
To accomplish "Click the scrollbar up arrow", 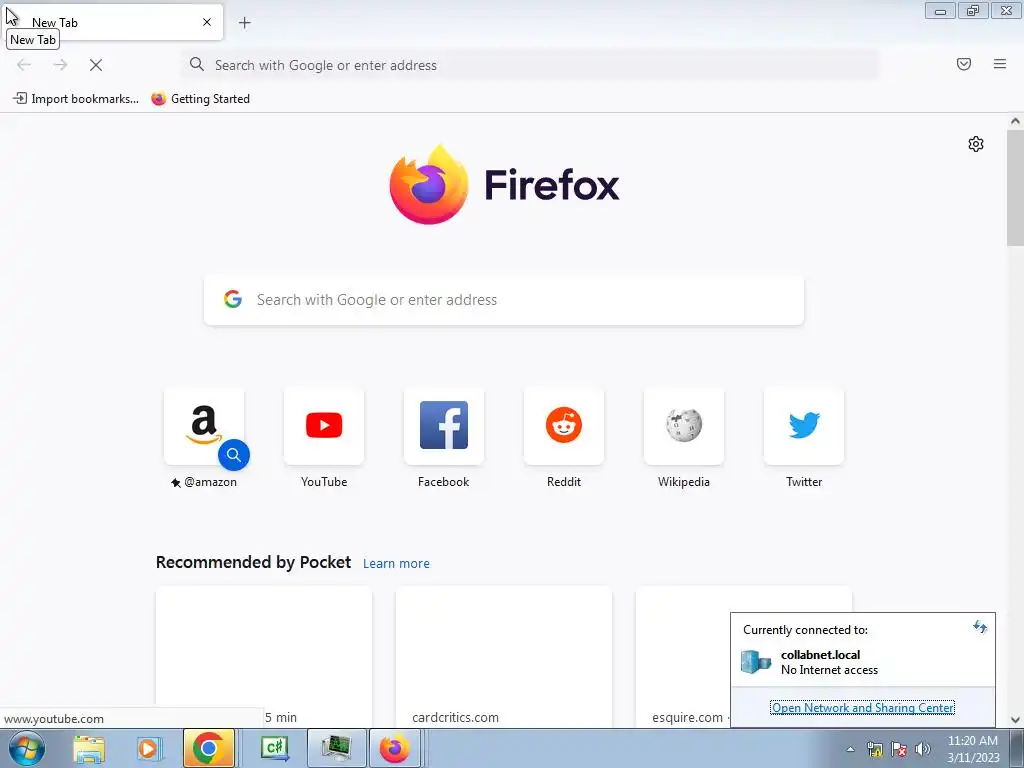I will 1015,121.
